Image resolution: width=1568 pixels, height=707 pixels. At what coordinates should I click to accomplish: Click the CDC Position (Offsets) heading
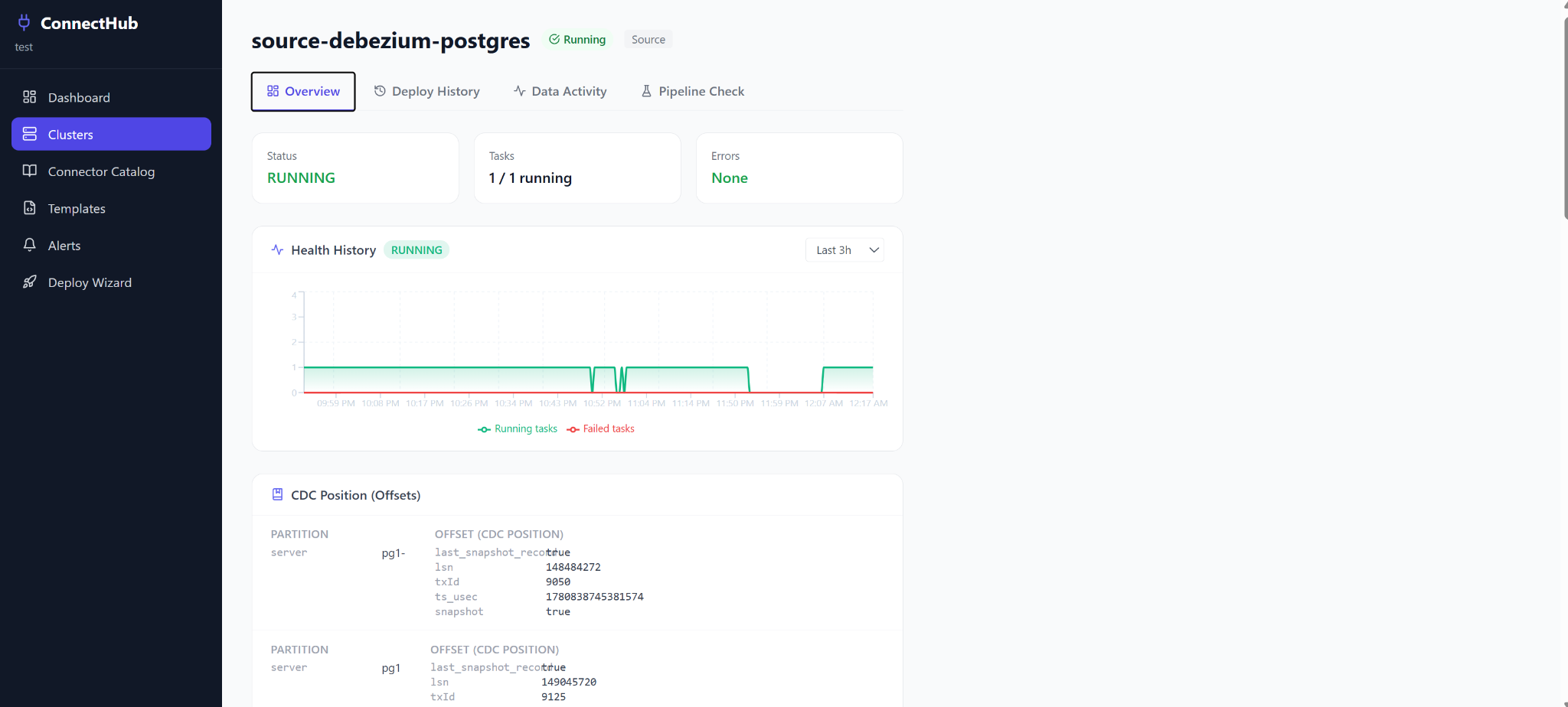click(356, 495)
